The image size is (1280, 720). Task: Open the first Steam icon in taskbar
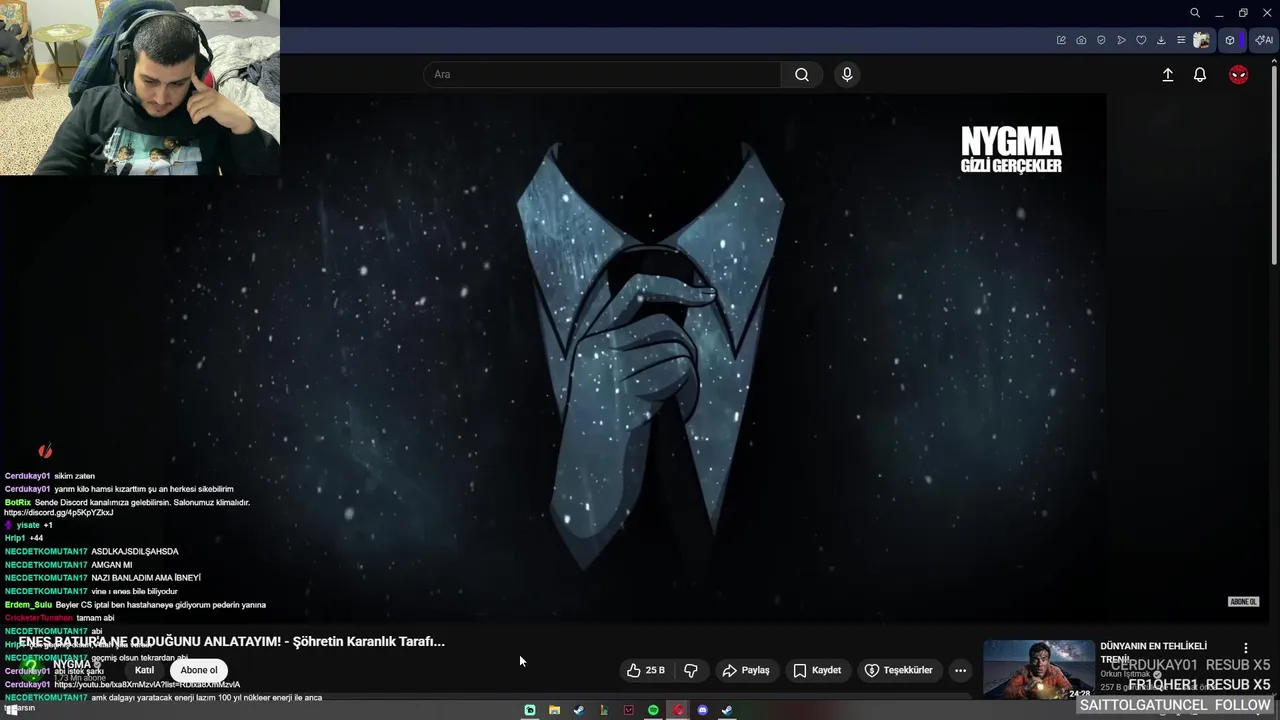579,710
